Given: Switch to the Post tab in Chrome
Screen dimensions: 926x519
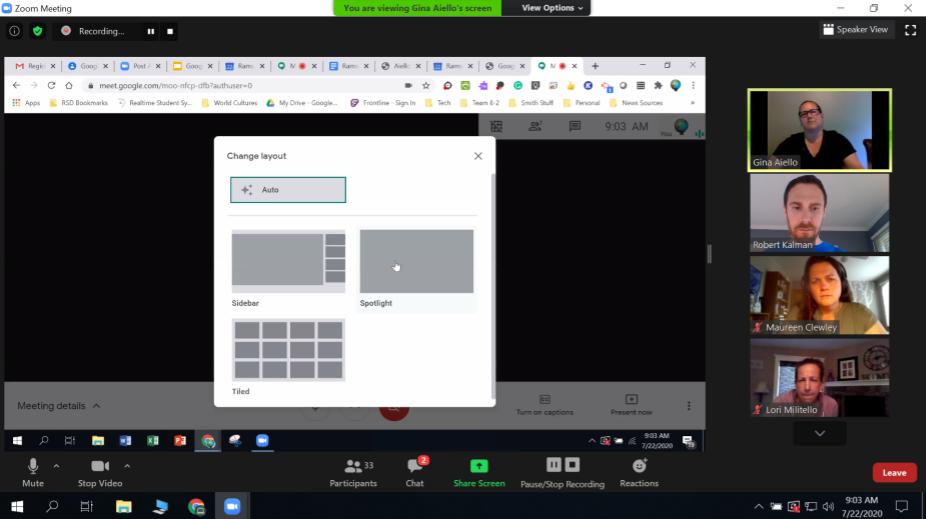Looking at the screenshot, I should 140,66.
